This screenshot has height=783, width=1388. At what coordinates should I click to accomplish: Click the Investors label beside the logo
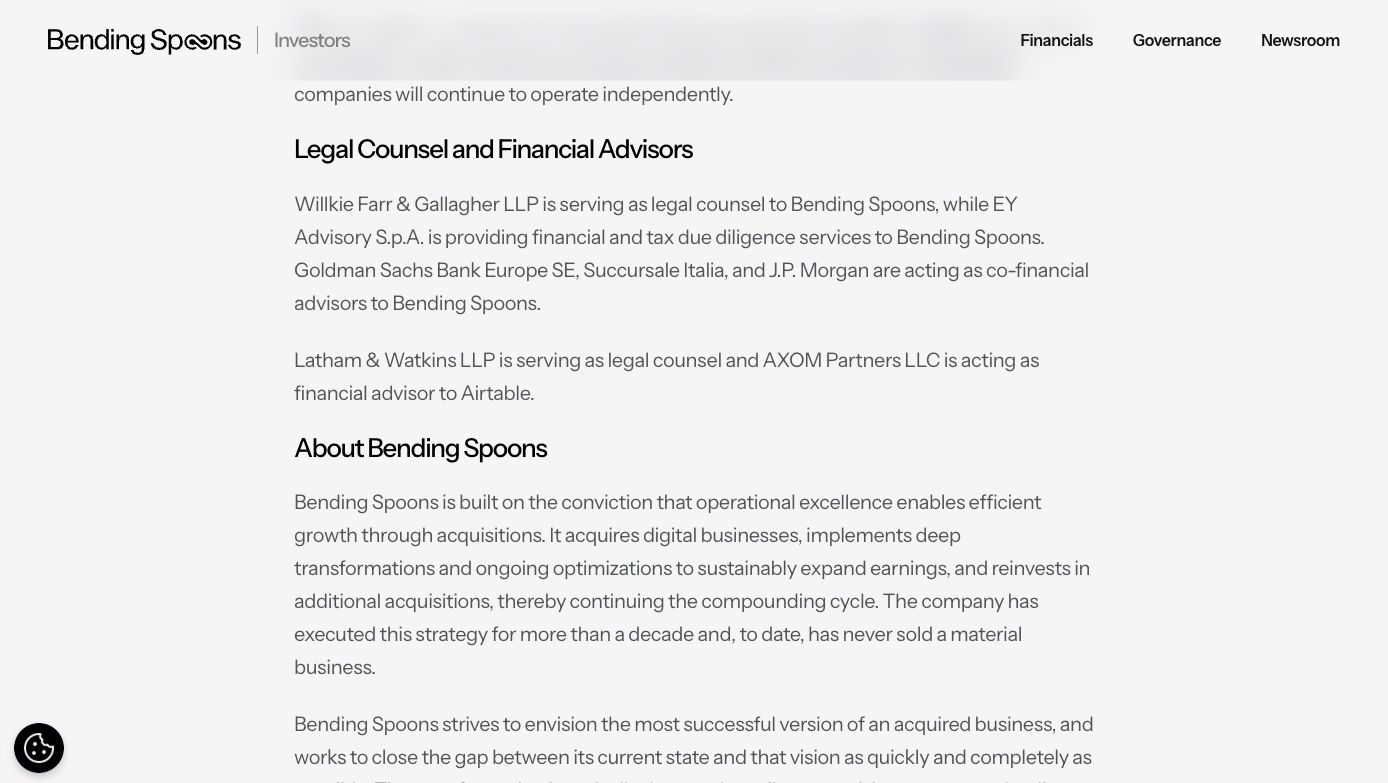point(312,40)
